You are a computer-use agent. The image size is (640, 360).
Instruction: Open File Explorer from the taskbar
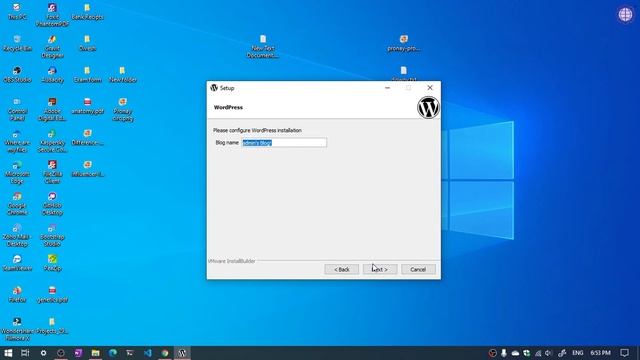click(x=96, y=353)
